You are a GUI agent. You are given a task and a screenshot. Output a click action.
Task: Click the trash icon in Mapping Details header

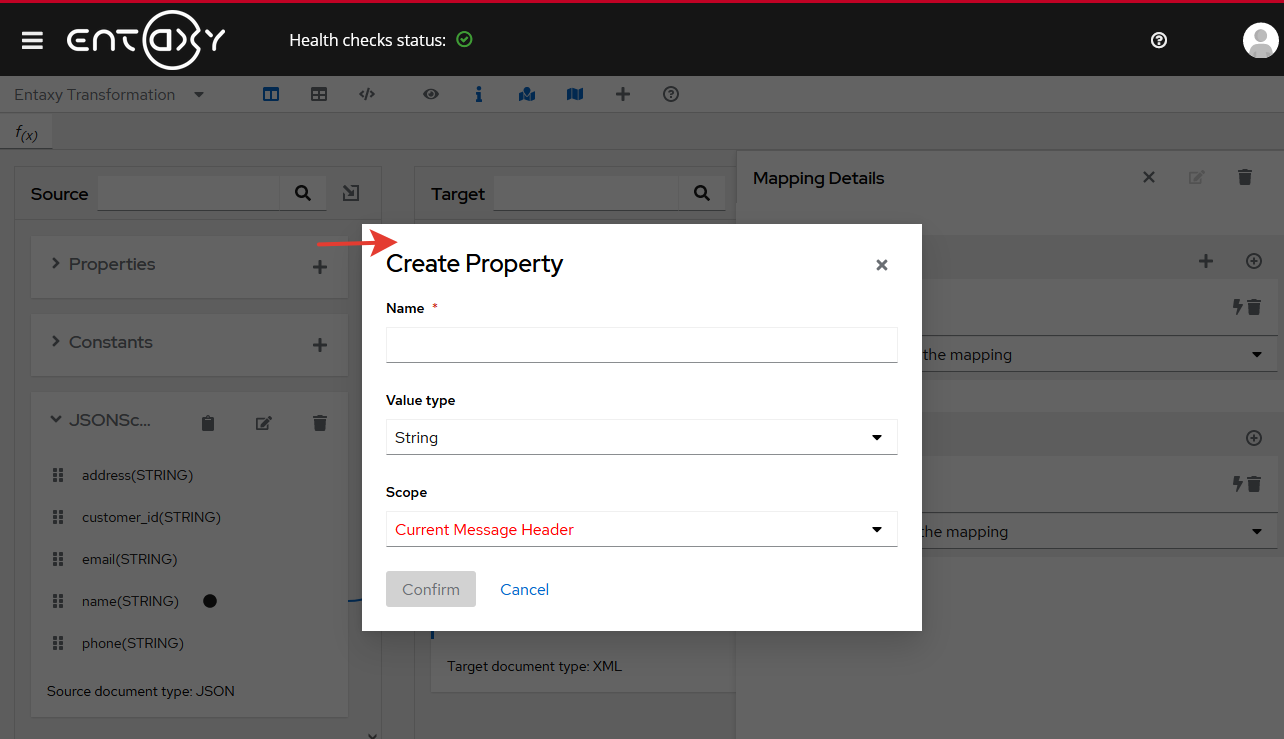tap(1244, 177)
